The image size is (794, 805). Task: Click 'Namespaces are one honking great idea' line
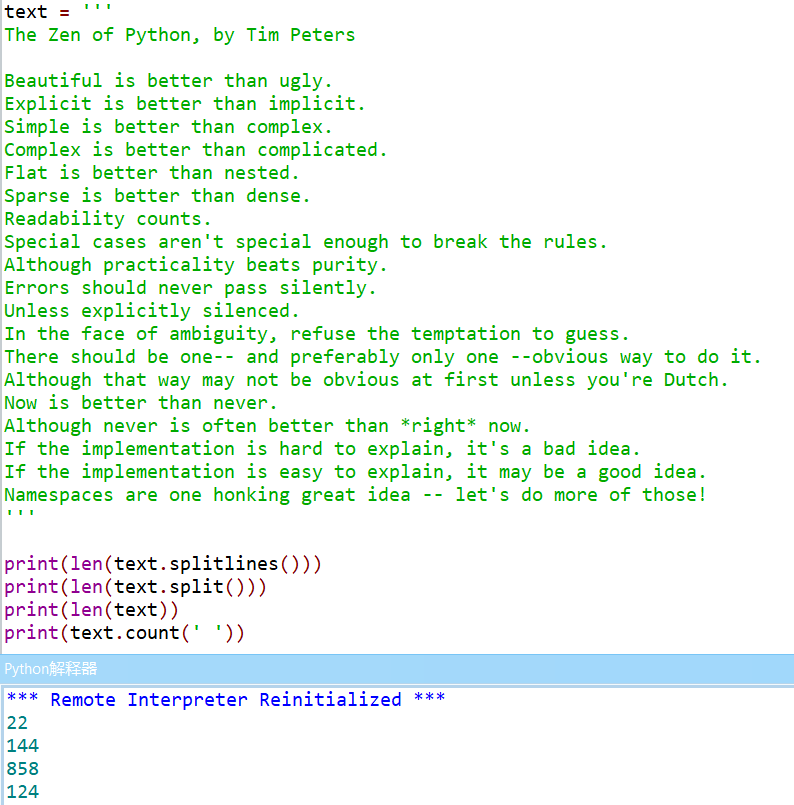click(355, 495)
